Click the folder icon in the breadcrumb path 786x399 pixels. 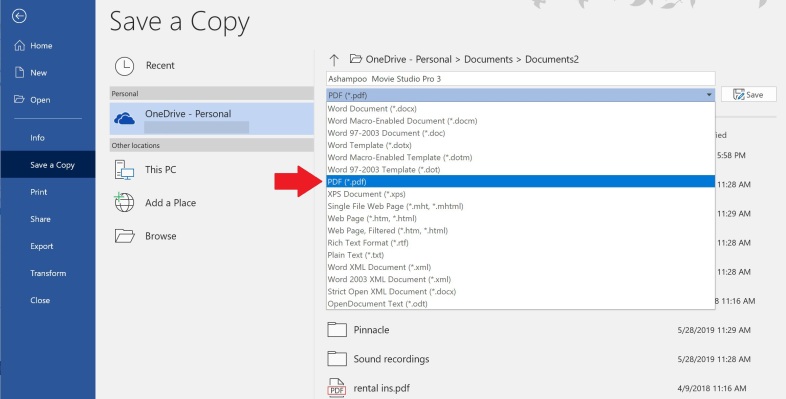[355, 59]
